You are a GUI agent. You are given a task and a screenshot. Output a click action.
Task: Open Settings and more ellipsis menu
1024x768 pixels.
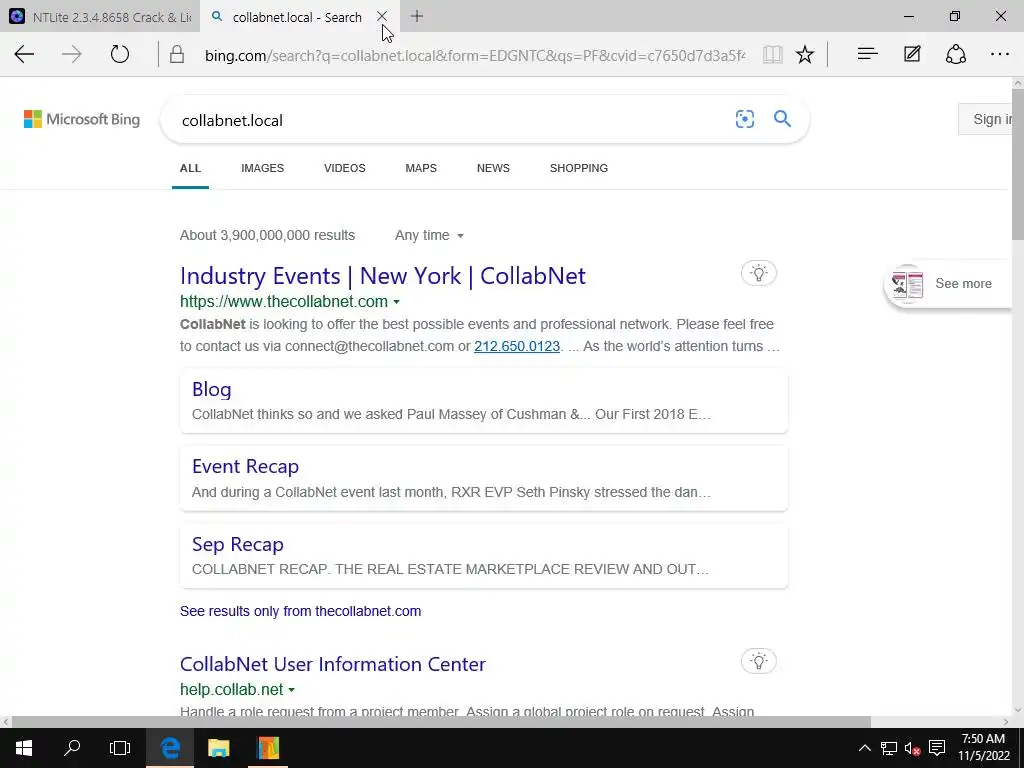[1000, 54]
